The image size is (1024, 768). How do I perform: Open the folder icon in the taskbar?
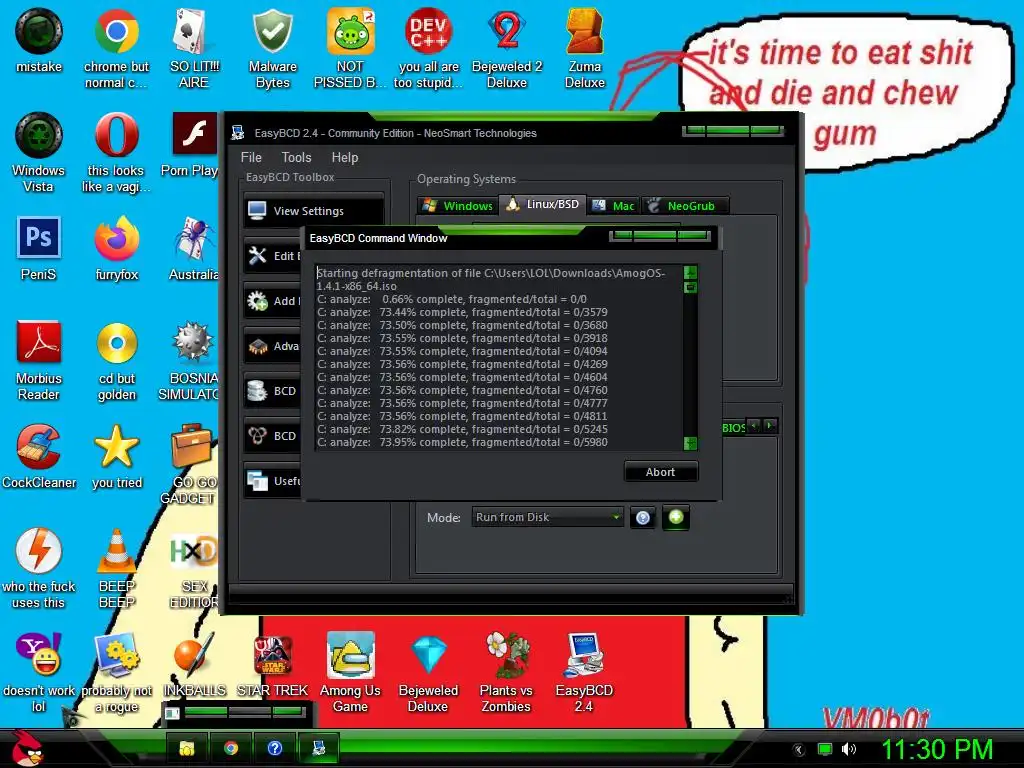[187, 748]
